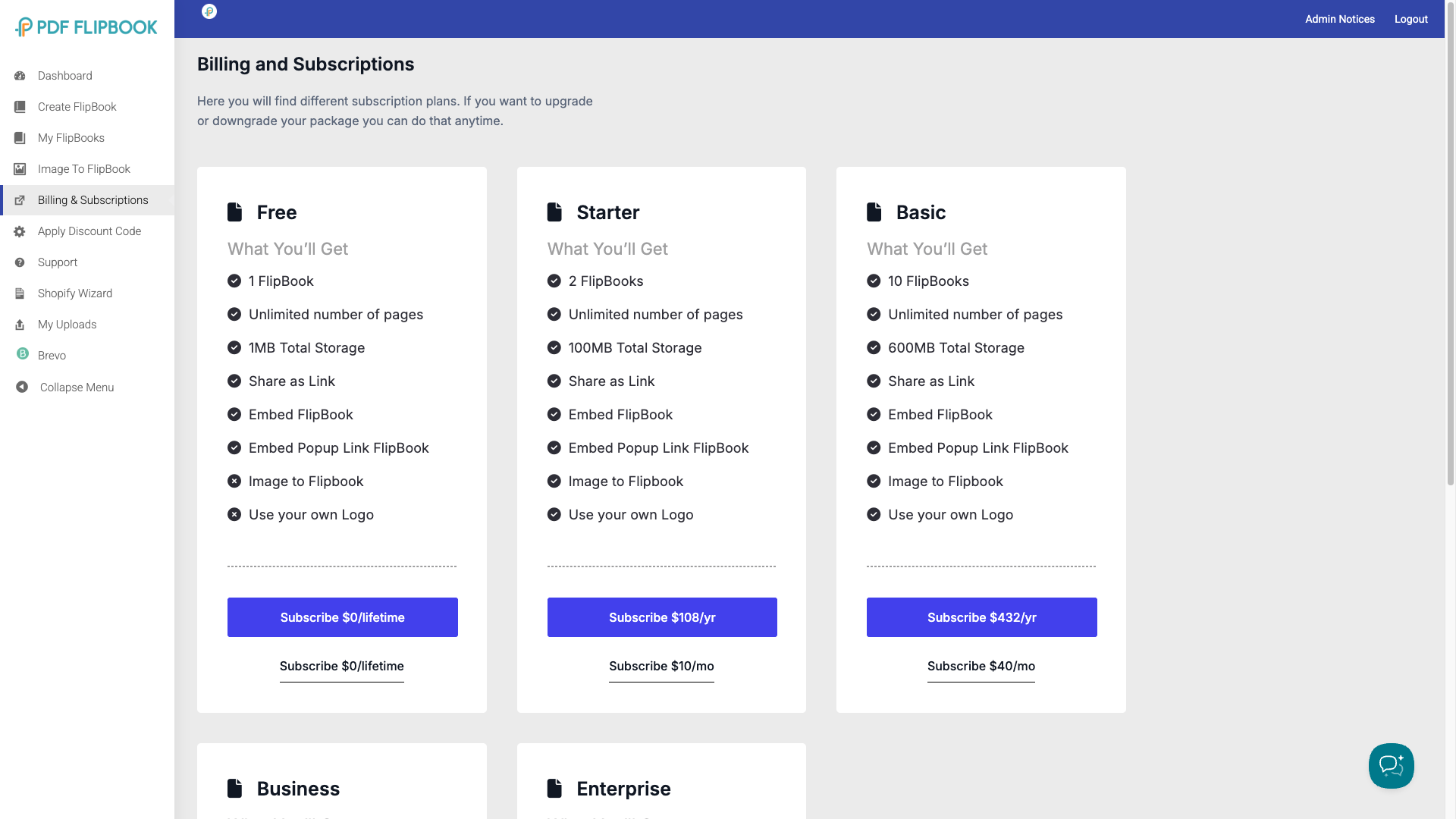Screen dimensions: 1456x819
Task: Select Billing & Subscriptions menu item
Action: pyautogui.click(x=93, y=200)
